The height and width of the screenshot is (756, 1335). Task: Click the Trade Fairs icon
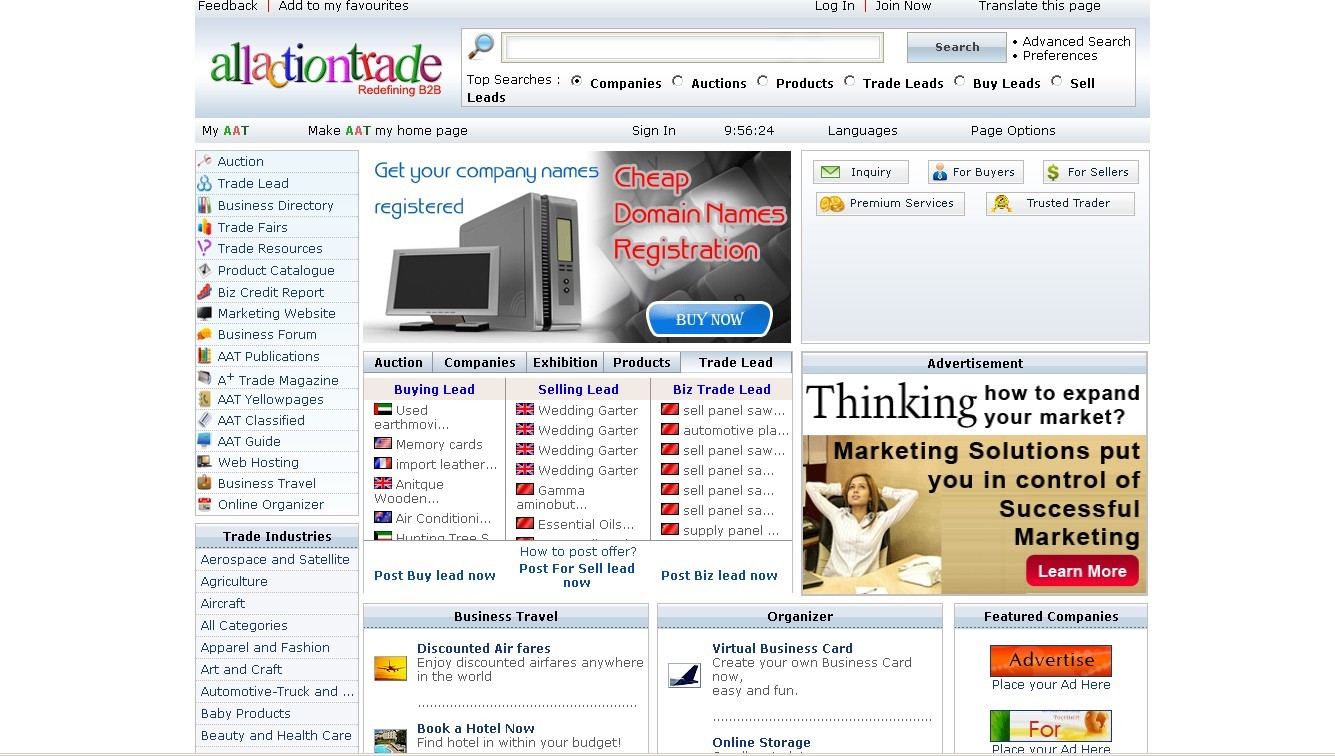pos(205,227)
